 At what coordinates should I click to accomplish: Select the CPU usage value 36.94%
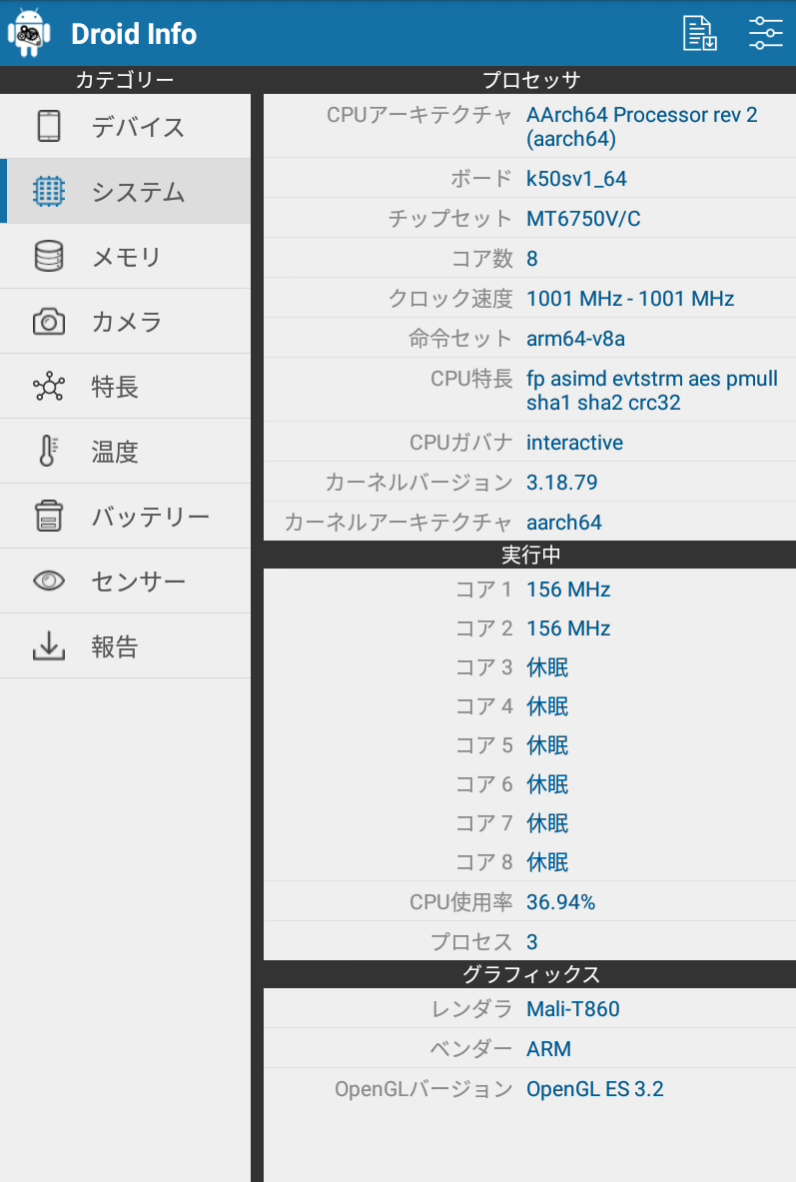pos(561,902)
